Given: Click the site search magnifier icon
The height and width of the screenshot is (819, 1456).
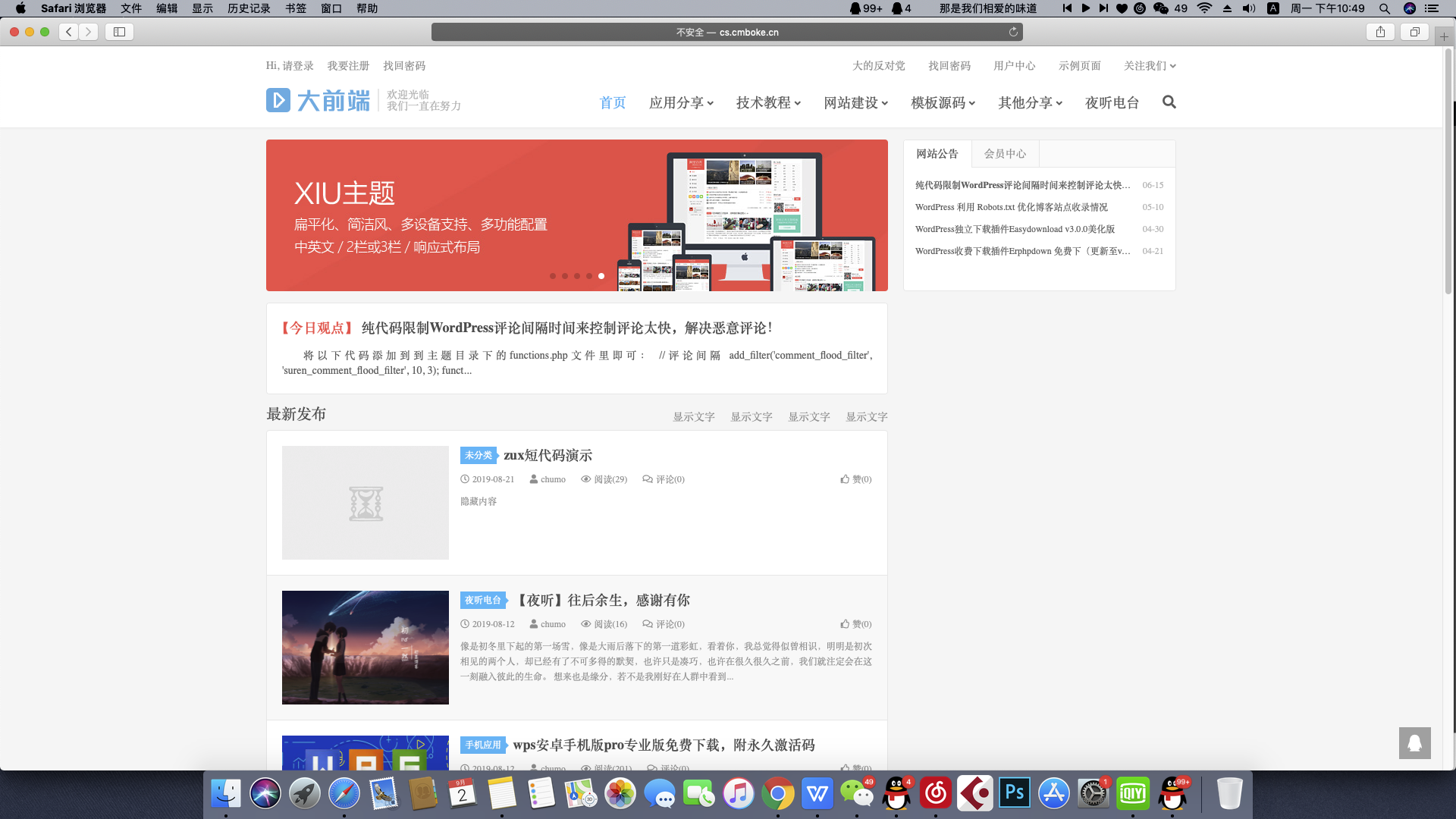Looking at the screenshot, I should [1169, 102].
